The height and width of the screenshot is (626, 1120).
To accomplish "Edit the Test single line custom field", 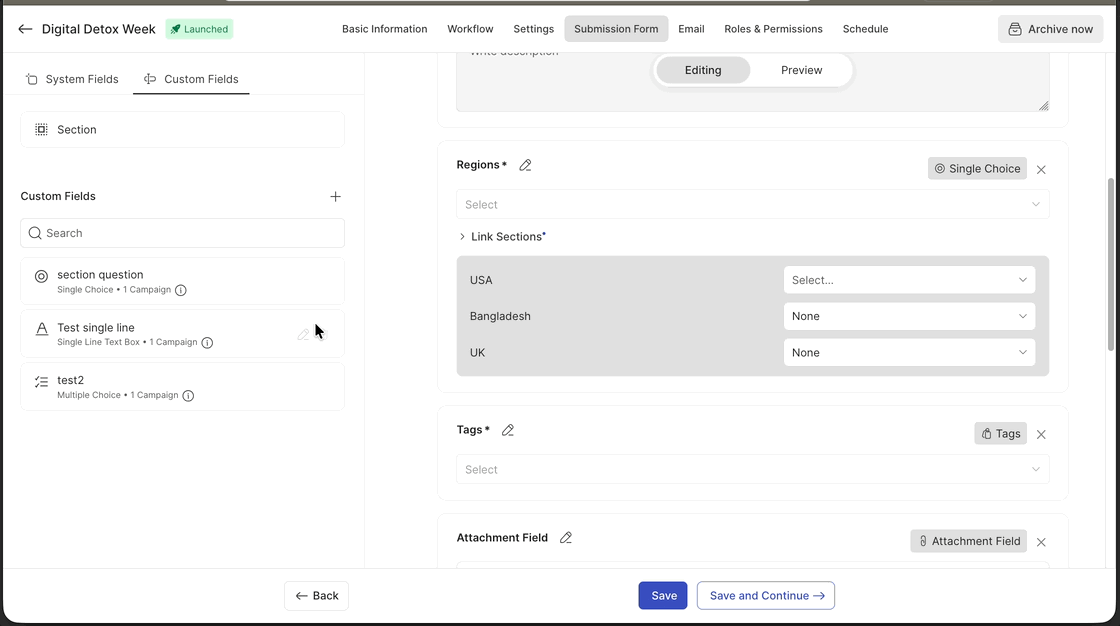I will [303, 335].
